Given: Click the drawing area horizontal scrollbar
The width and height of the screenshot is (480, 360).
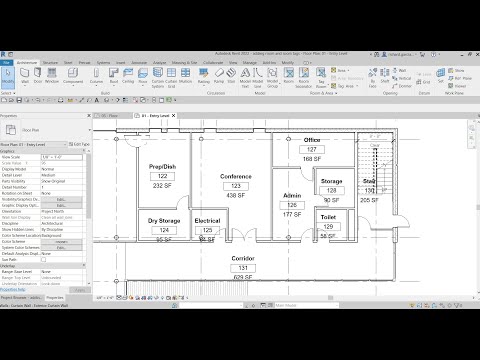Looking at the screenshot, I should tap(331, 298).
